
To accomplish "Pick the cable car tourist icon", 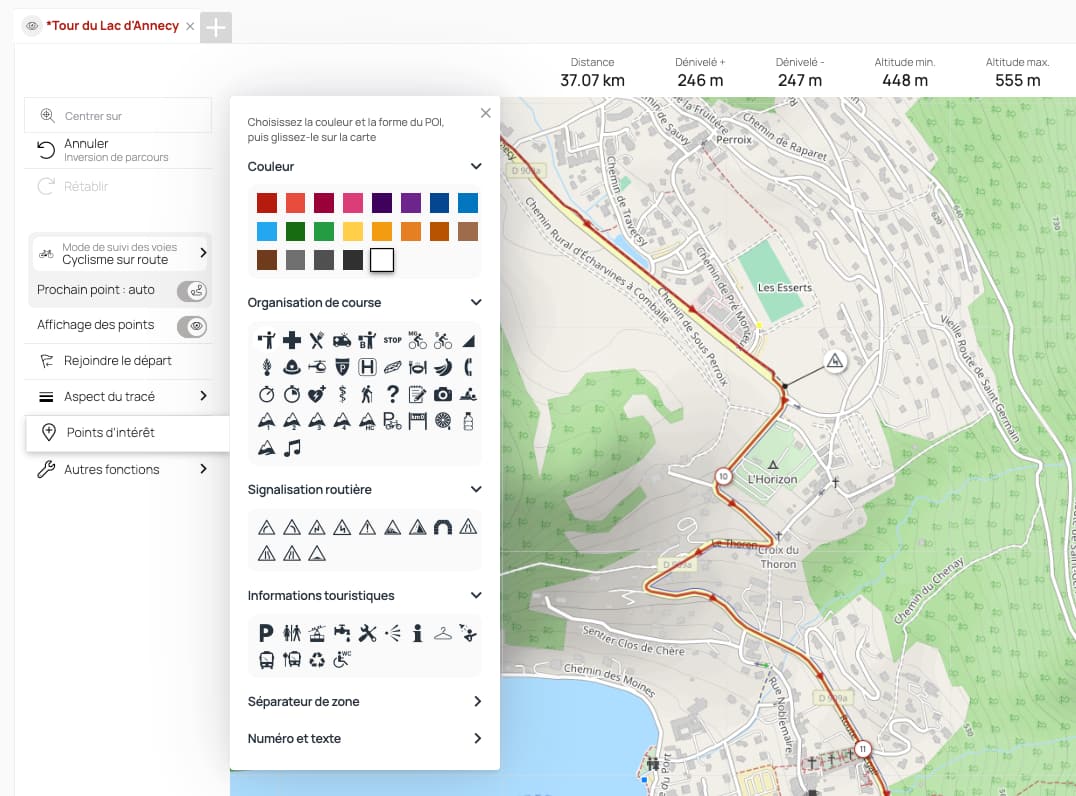I will pos(317,633).
